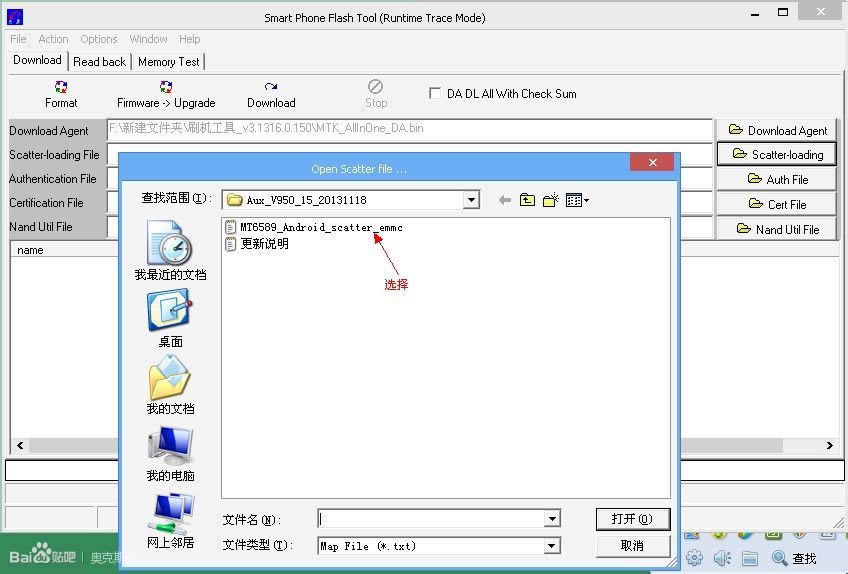Viewport: 848px width, 574px height.
Task: Click the Flash Tool app title icon
Action: tap(15, 17)
